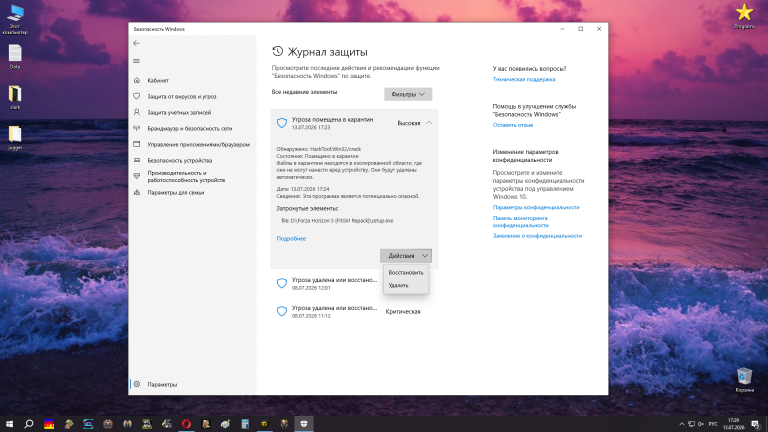Show hidden system tray icons

tap(681, 424)
